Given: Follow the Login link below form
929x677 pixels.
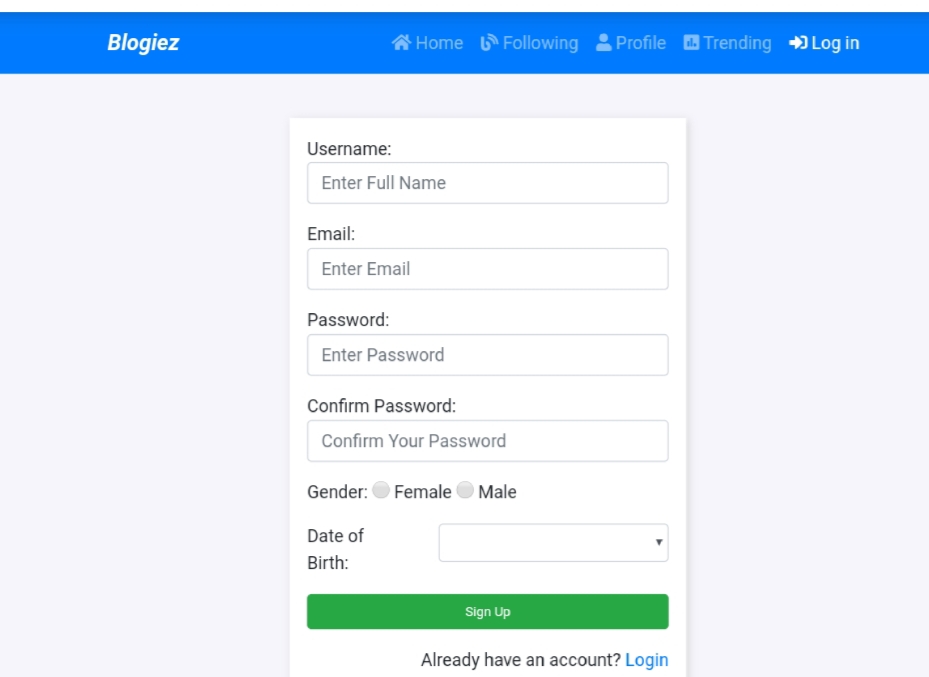Looking at the screenshot, I should [646, 660].
